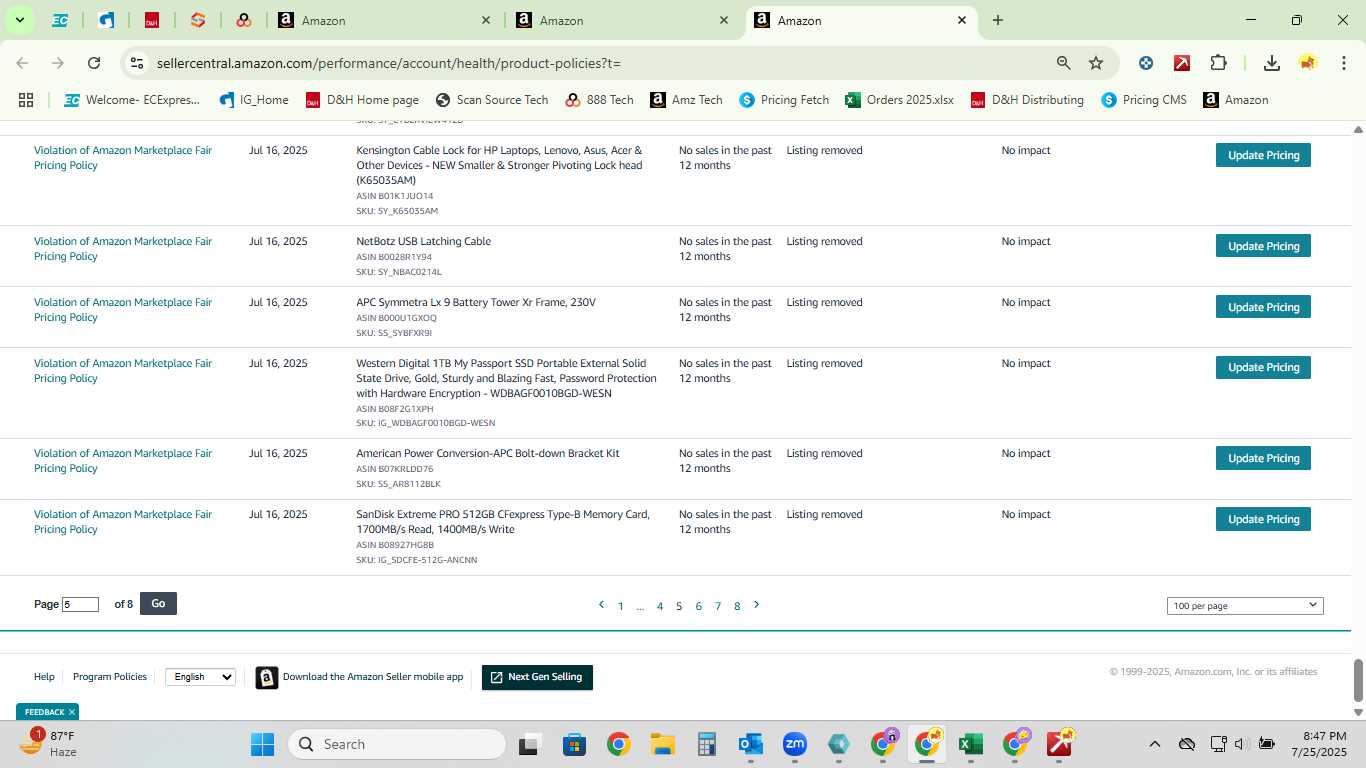Open Program Policies footer link

(110, 677)
